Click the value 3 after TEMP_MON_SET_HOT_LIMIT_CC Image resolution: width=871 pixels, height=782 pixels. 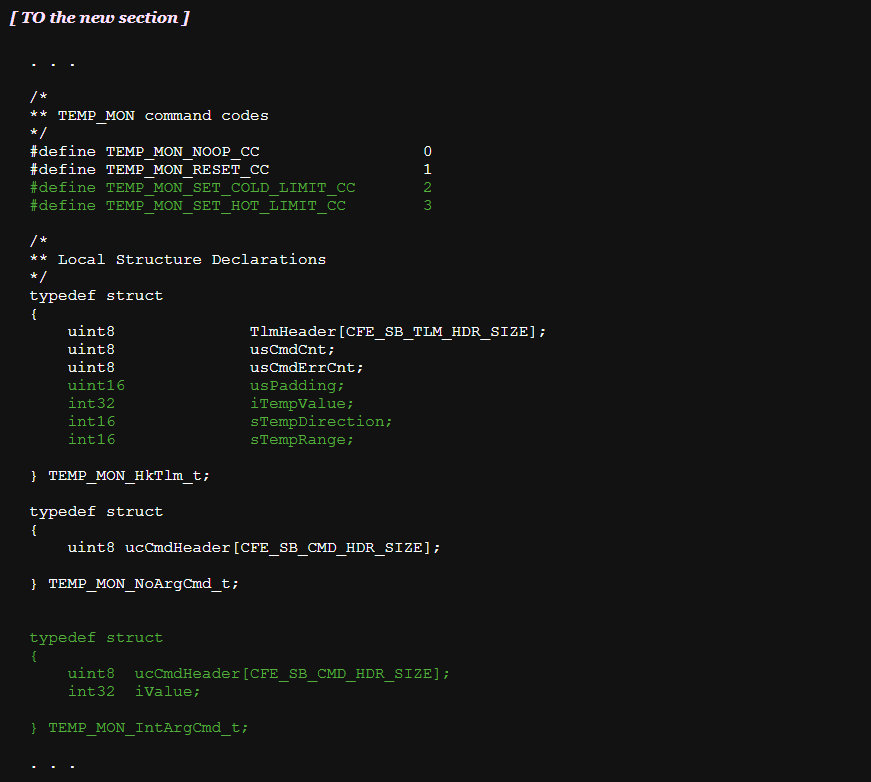(x=427, y=205)
